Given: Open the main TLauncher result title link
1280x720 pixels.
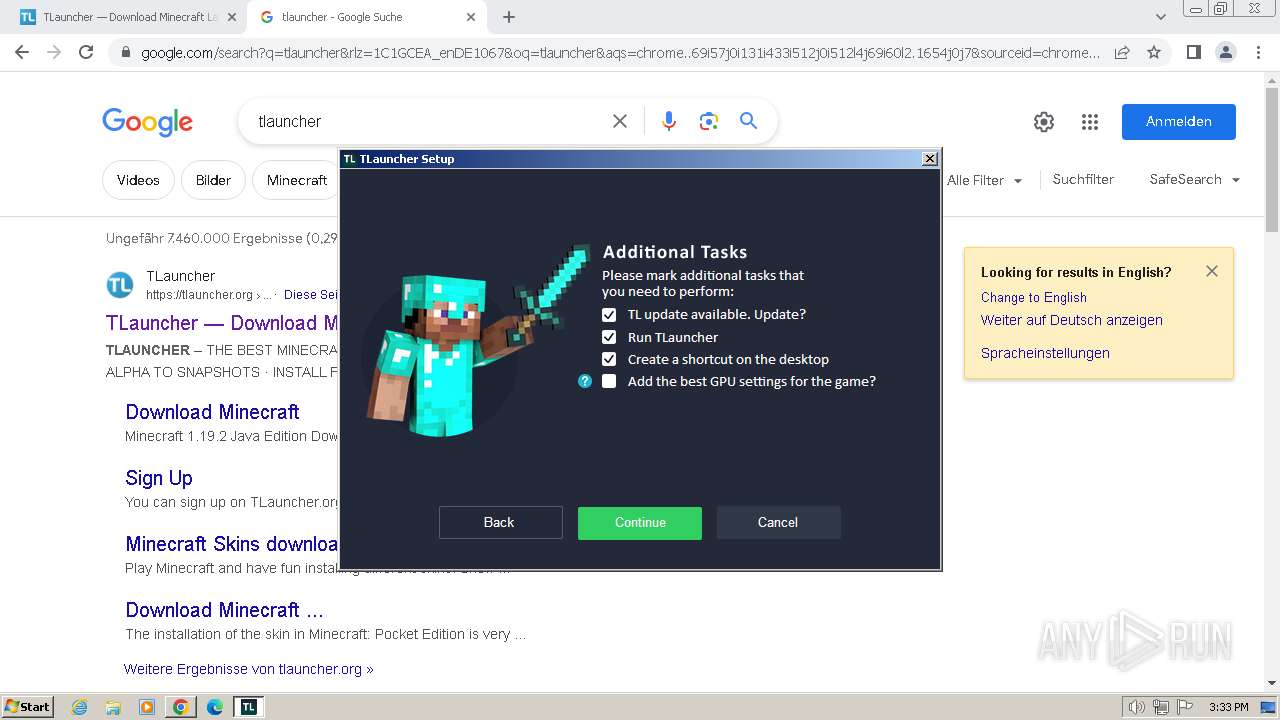Looking at the screenshot, I should 222,323.
